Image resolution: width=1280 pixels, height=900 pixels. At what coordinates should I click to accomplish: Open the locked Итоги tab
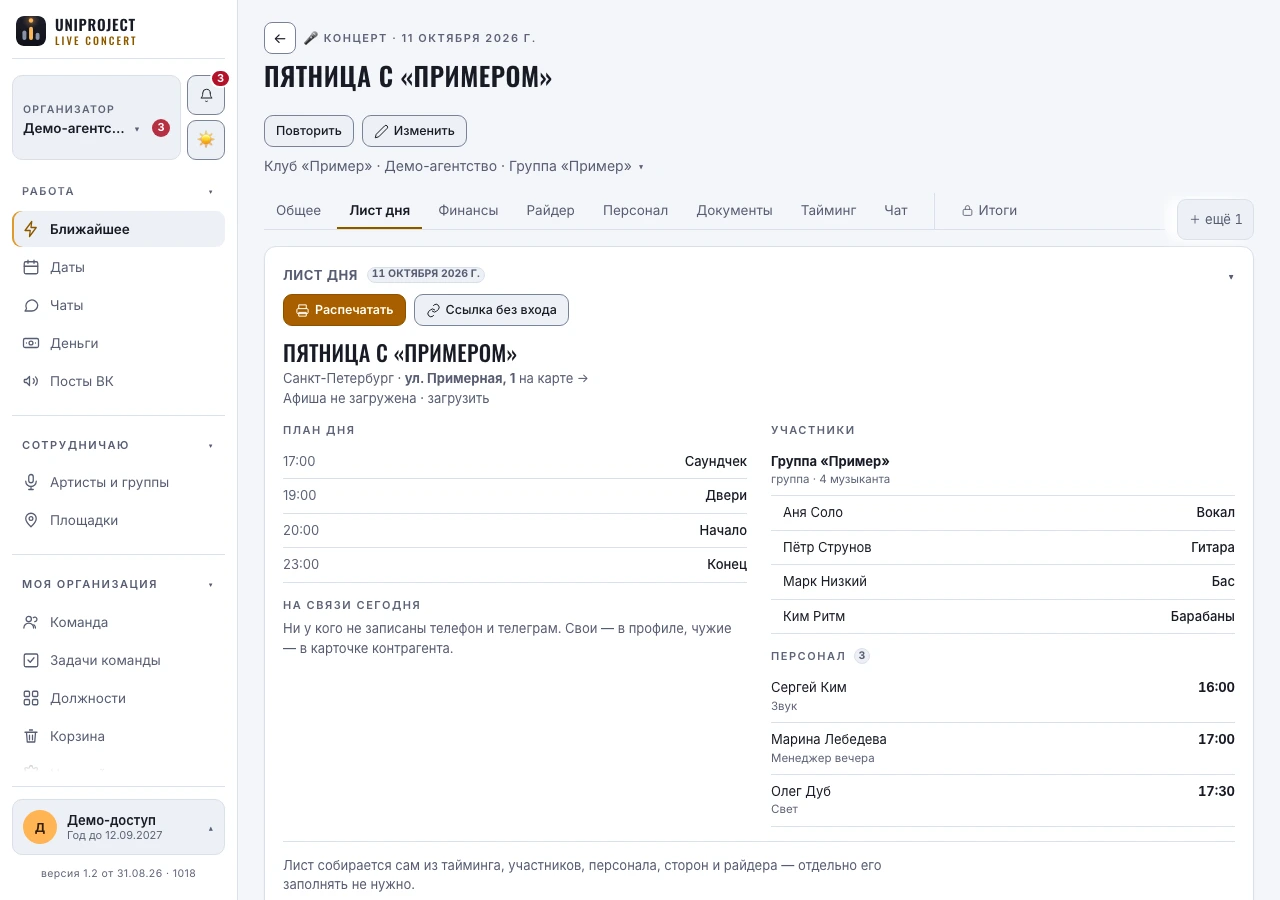point(989,210)
